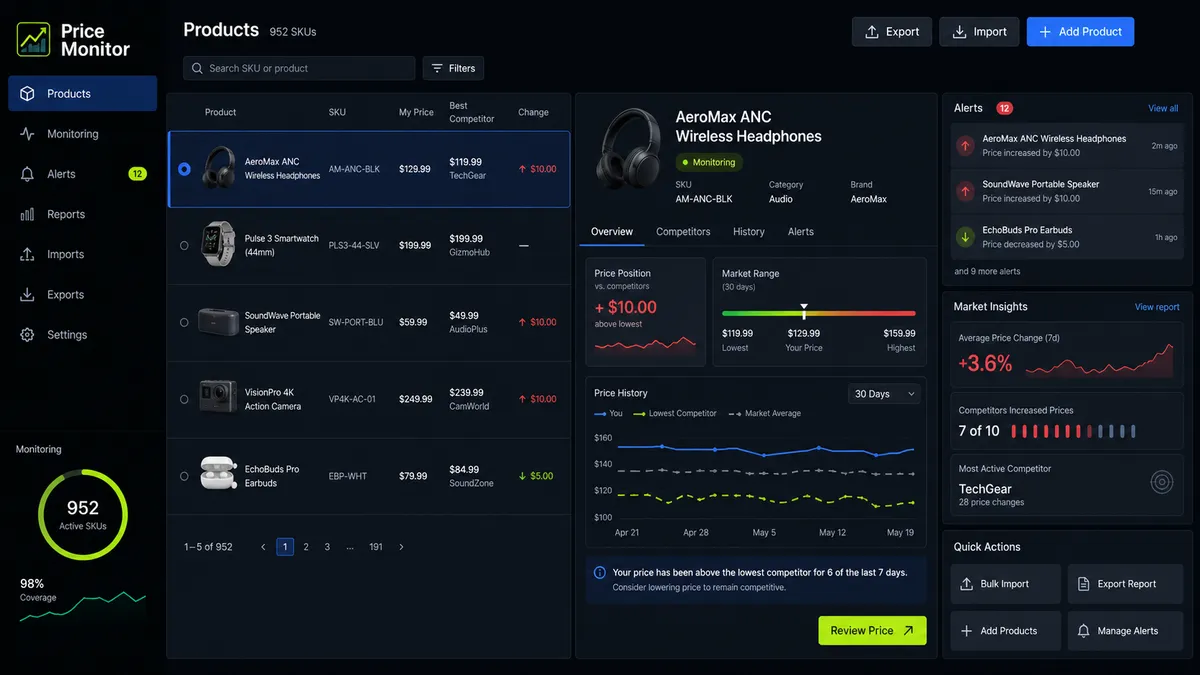
Task: Click the Settings gear icon in sidebar
Action: point(27,335)
